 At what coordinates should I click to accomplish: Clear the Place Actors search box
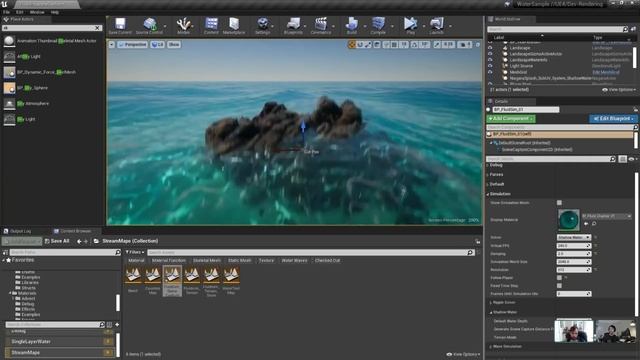point(98,28)
